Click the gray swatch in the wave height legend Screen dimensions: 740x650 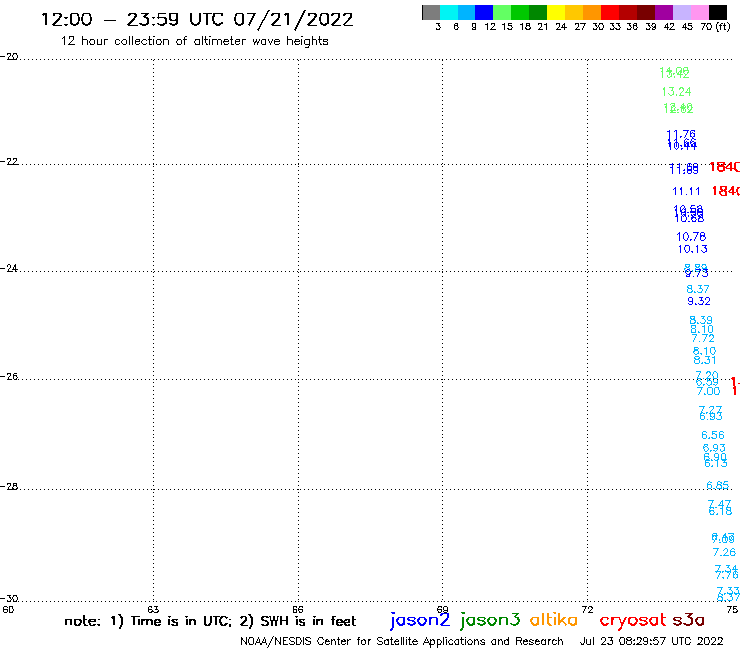431,12
